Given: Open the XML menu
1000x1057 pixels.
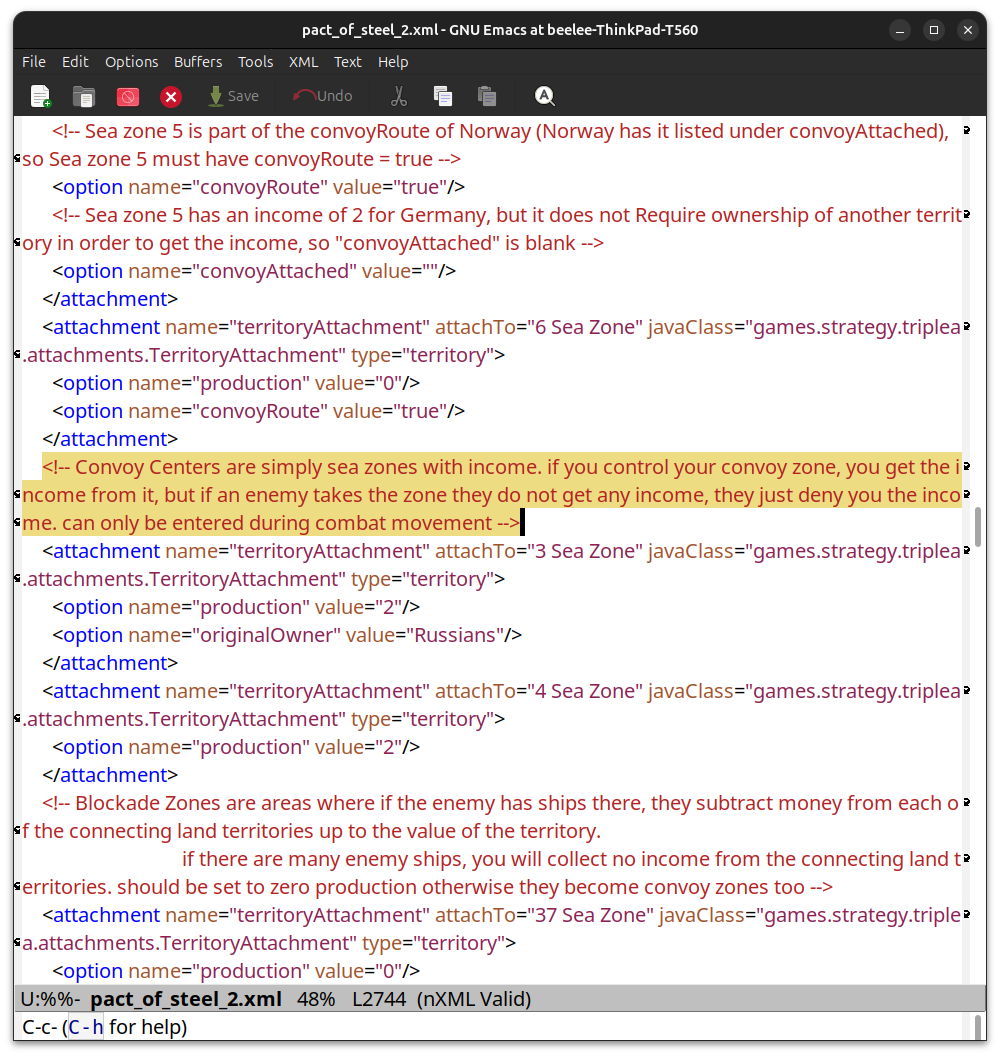Looking at the screenshot, I should pyautogui.click(x=303, y=62).
